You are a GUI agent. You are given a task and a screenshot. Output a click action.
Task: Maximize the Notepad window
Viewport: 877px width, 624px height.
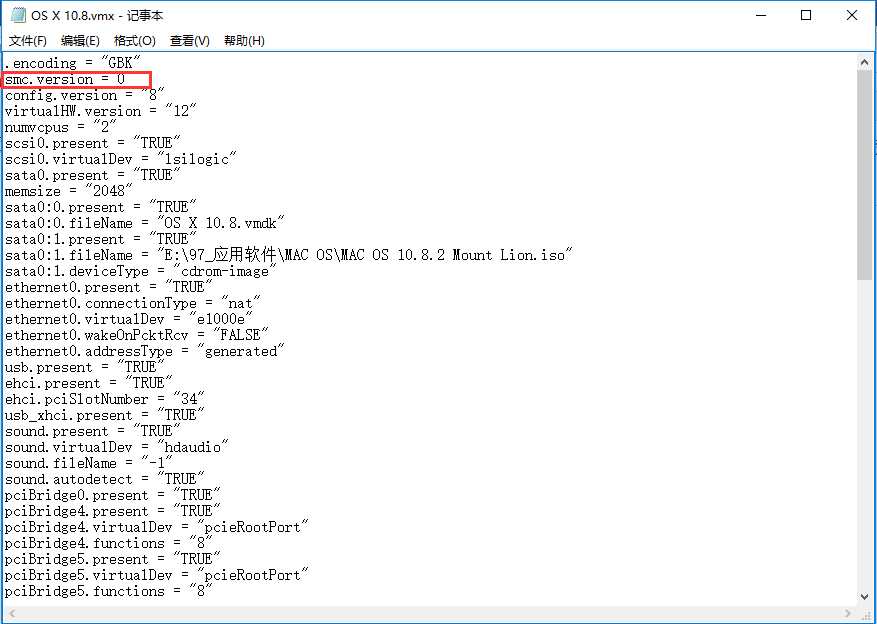point(806,15)
